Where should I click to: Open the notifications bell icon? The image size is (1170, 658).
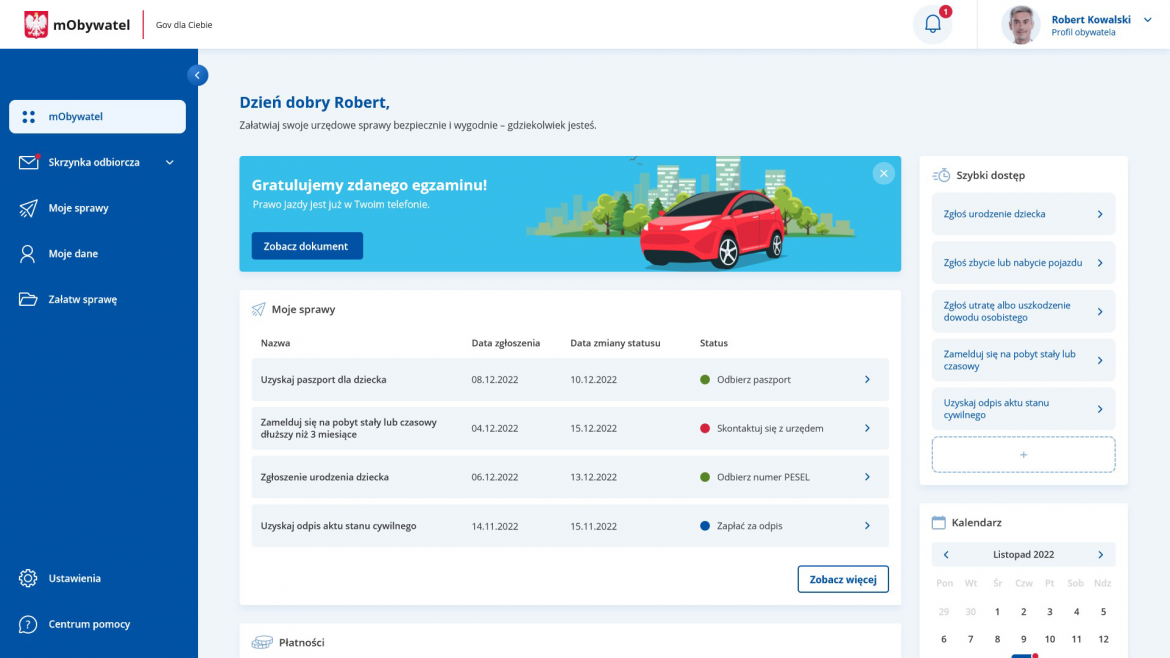coord(932,25)
